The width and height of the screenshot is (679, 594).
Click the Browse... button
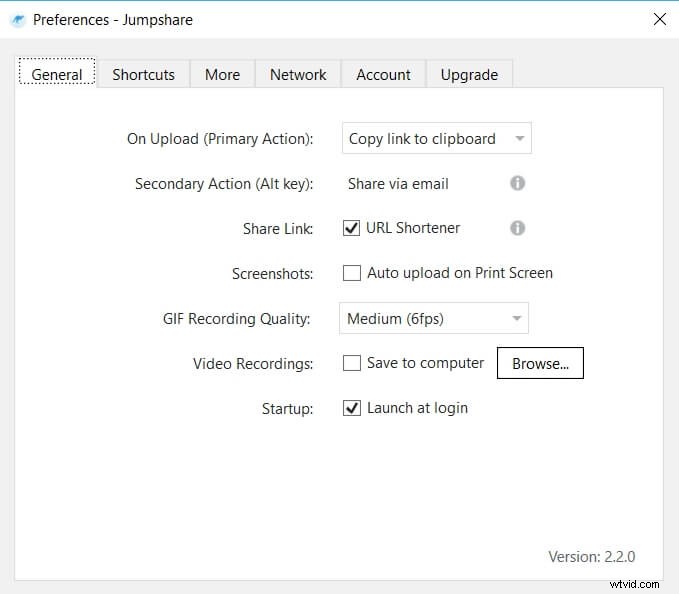[x=540, y=363]
